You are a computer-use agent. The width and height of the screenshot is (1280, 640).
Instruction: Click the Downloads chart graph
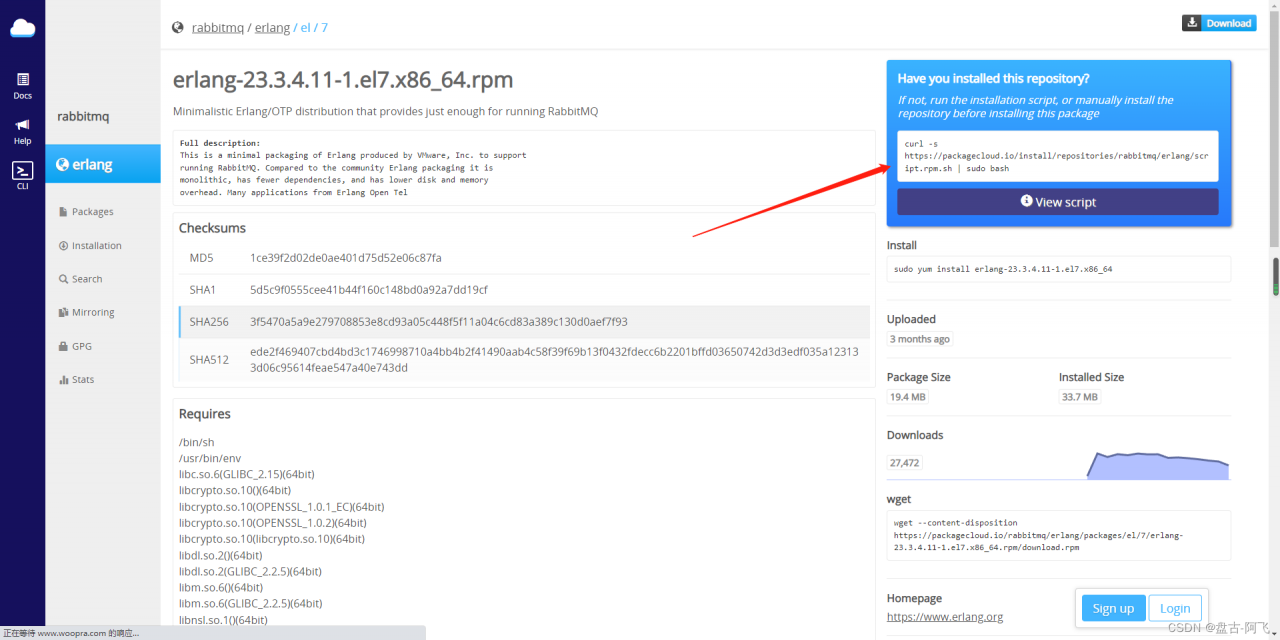[x=1157, y=465]
